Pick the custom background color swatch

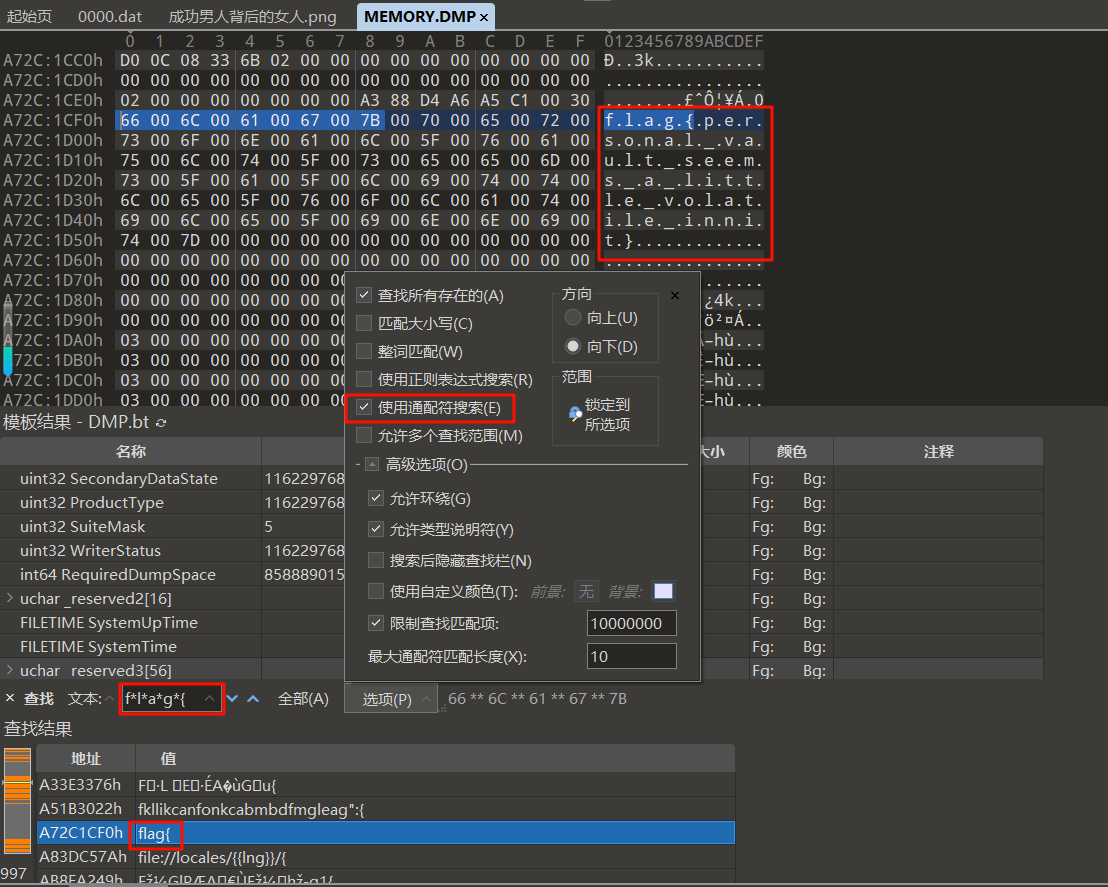pyautogui.click(x=664, y=591)
